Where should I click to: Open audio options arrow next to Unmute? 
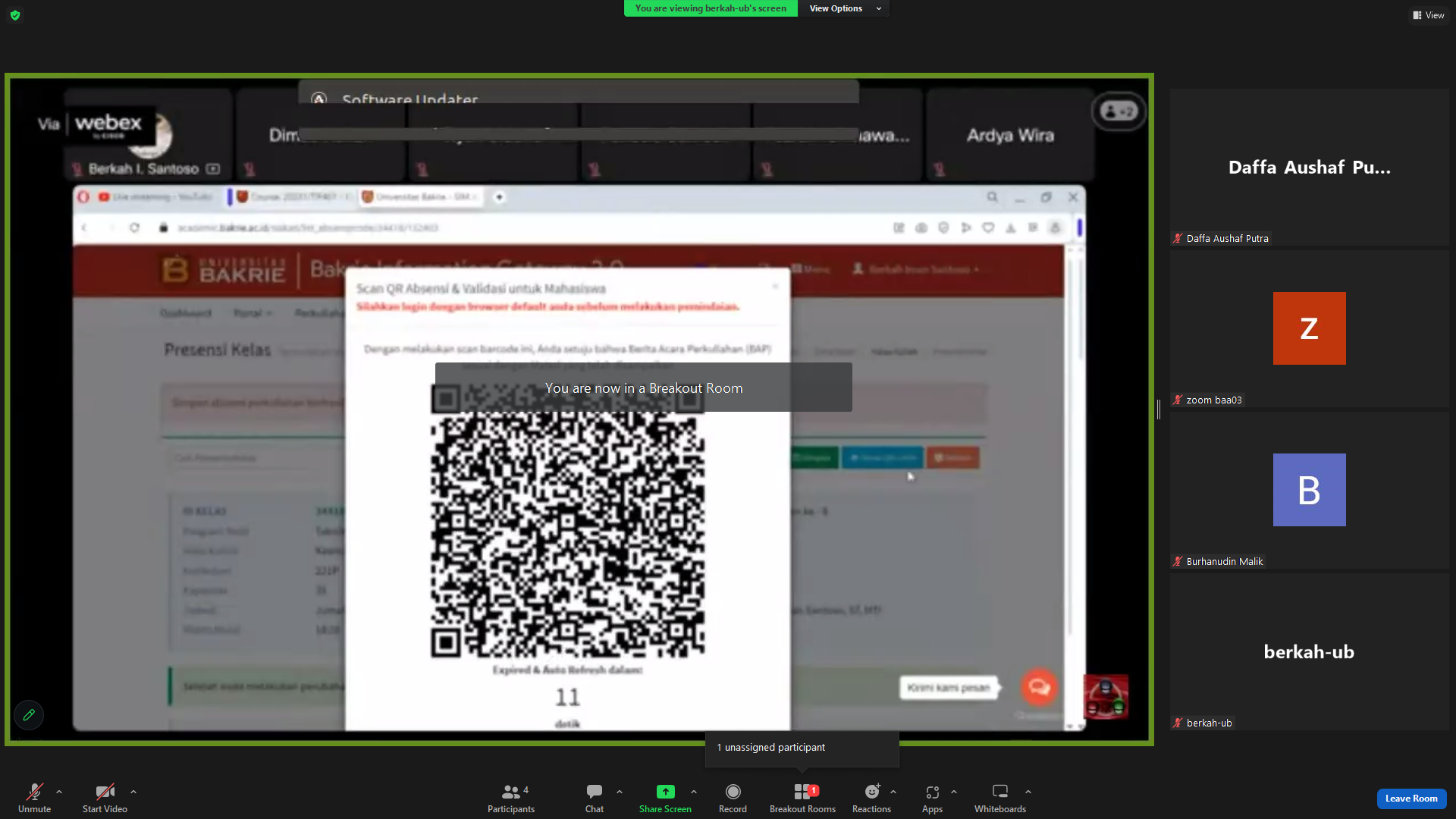coord(59,792)
